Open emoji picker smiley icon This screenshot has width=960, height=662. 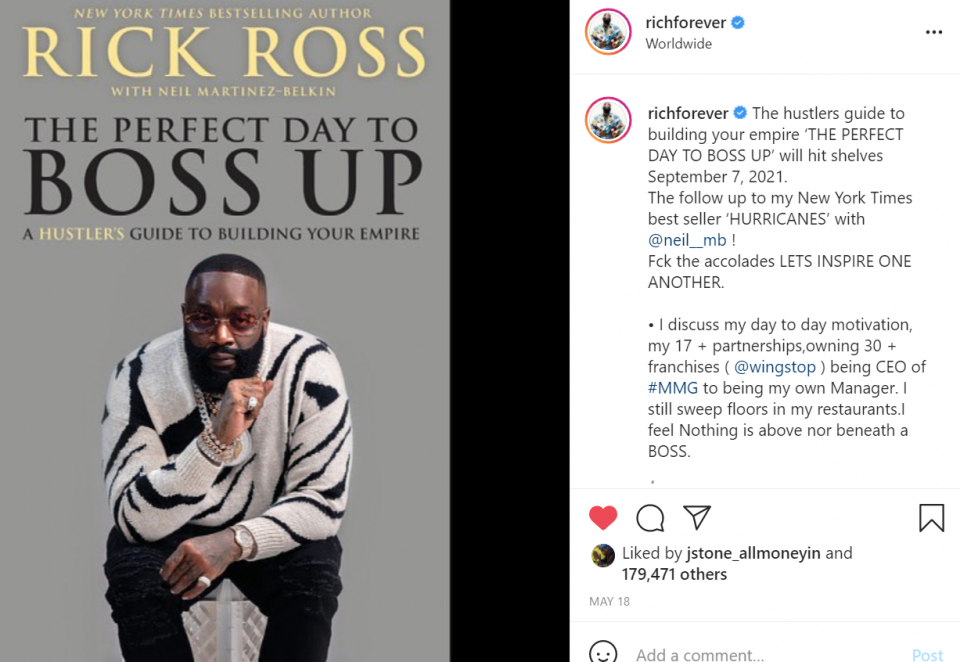click(x=603, y=653)
